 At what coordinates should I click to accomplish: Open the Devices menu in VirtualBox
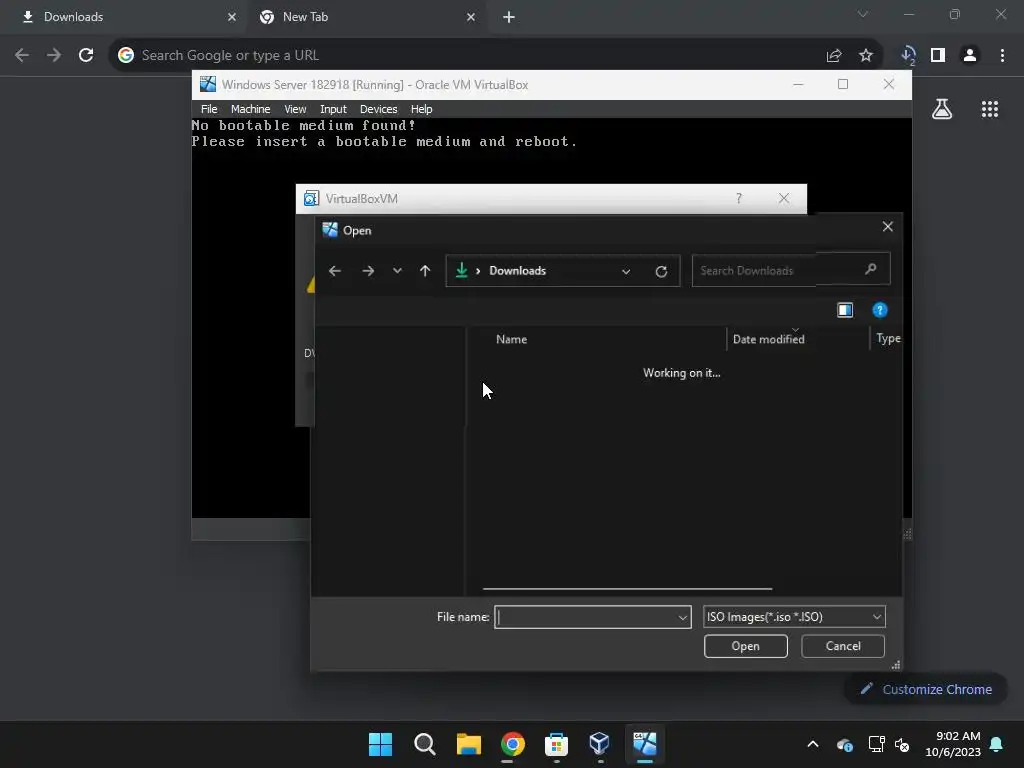(x=378, y=109)
